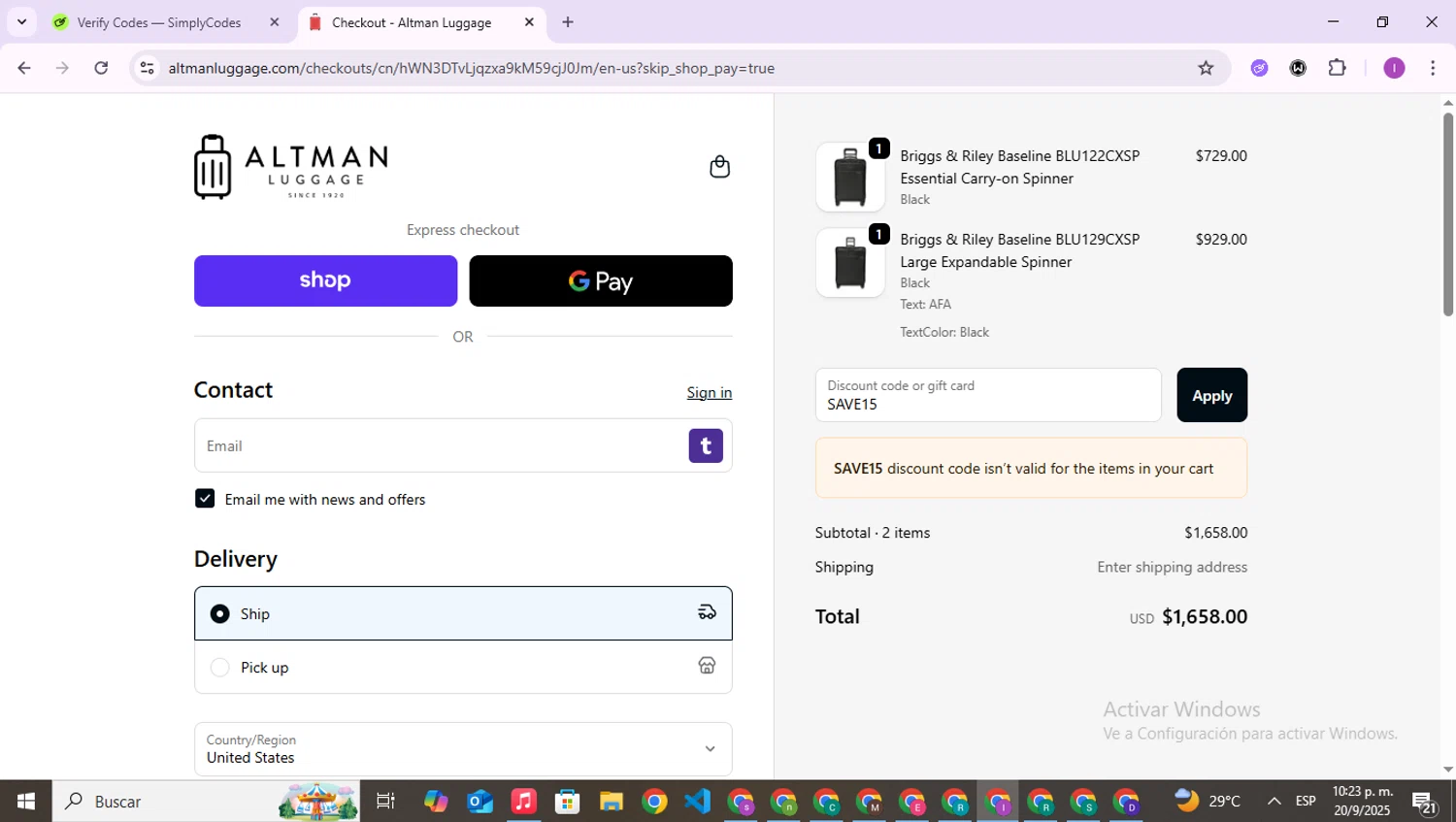Pay with the Google Pay button
This screenshot has height=822, width=1456.
601,280
